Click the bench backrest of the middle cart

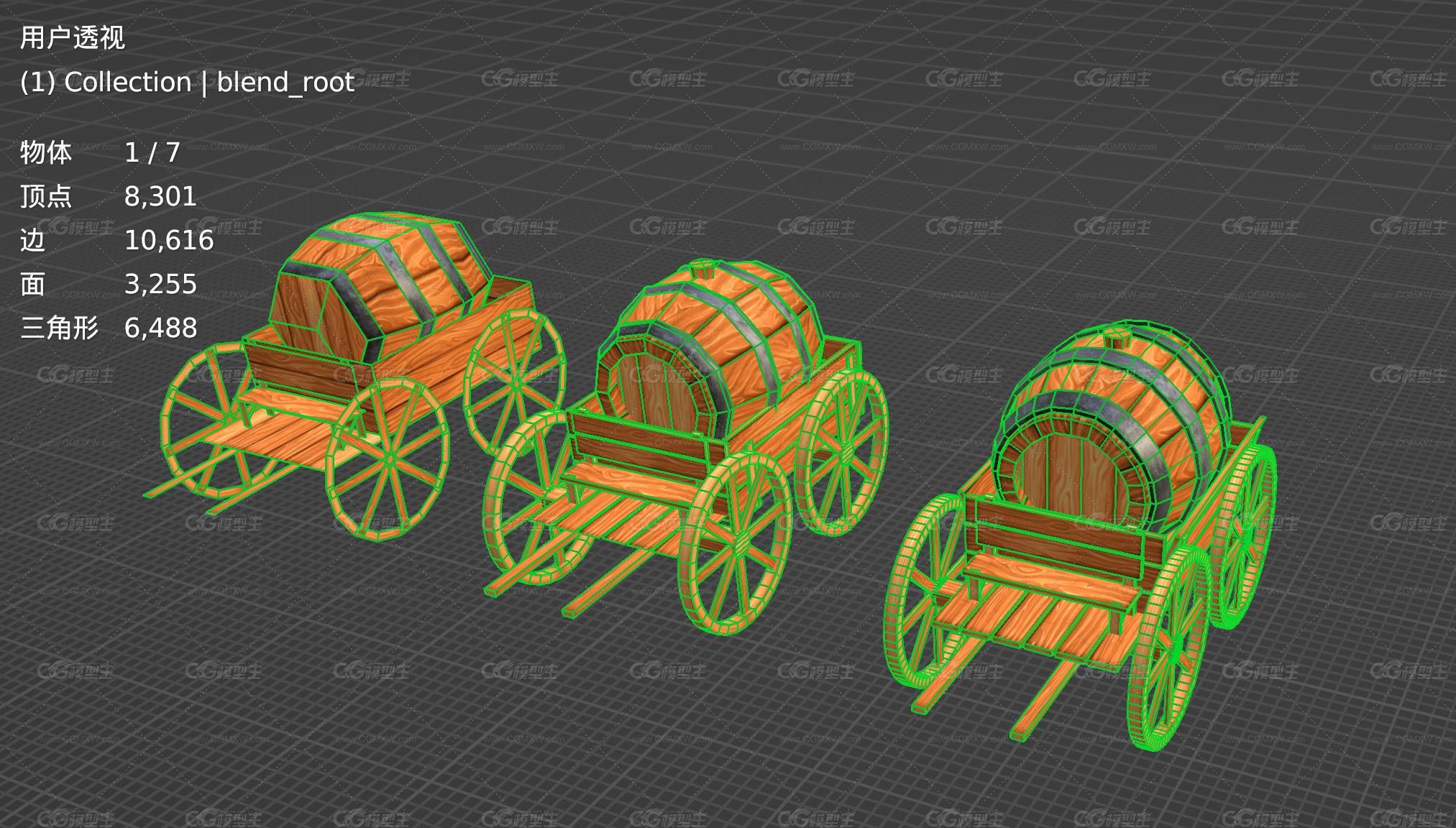click(x=645, y=446)
